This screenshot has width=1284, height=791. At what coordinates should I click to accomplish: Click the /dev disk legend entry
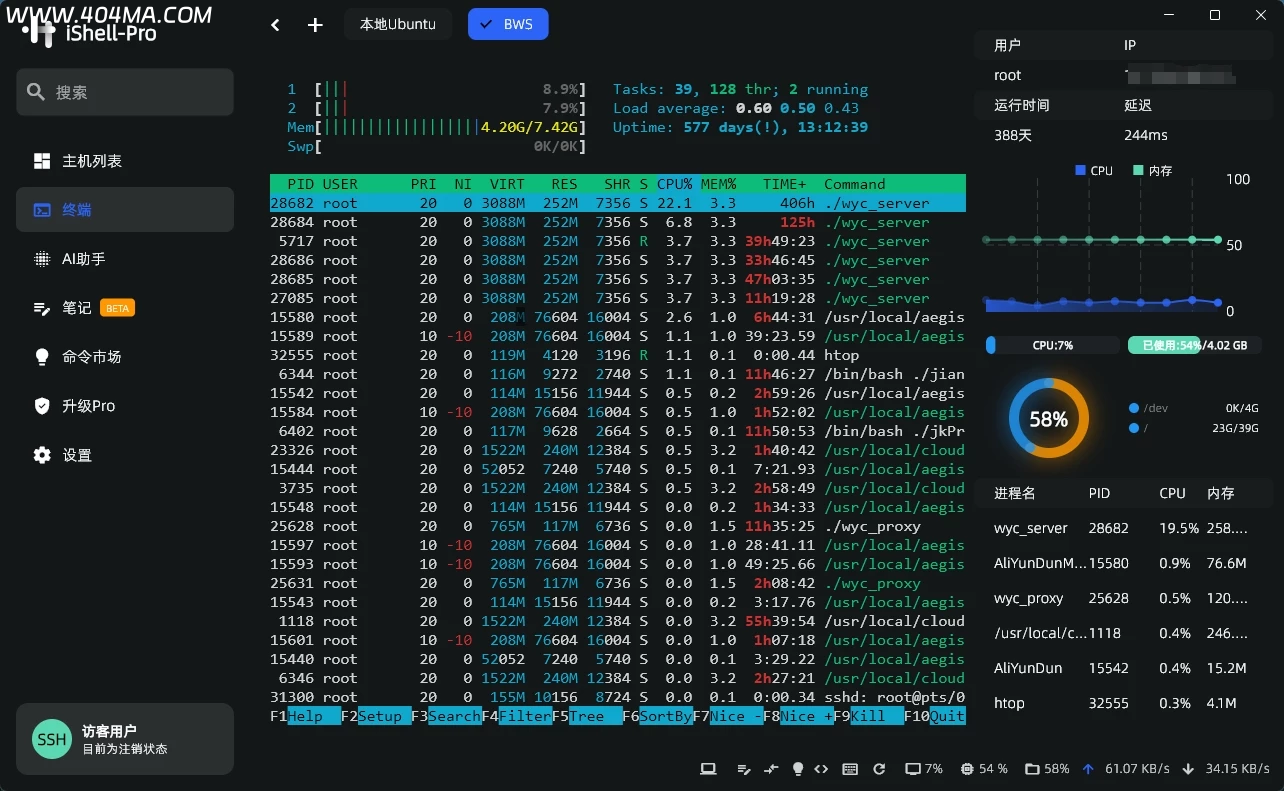(1148, 408)
